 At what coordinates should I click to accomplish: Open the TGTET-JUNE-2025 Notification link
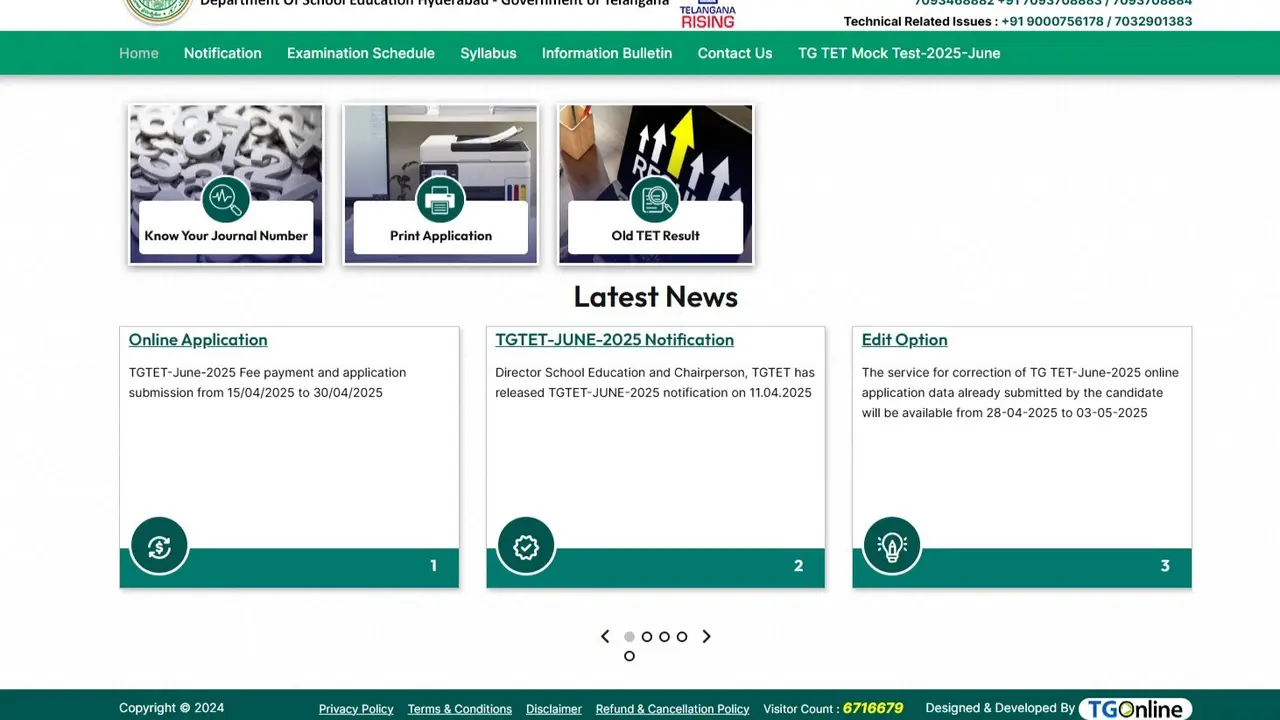coord(614,340)
